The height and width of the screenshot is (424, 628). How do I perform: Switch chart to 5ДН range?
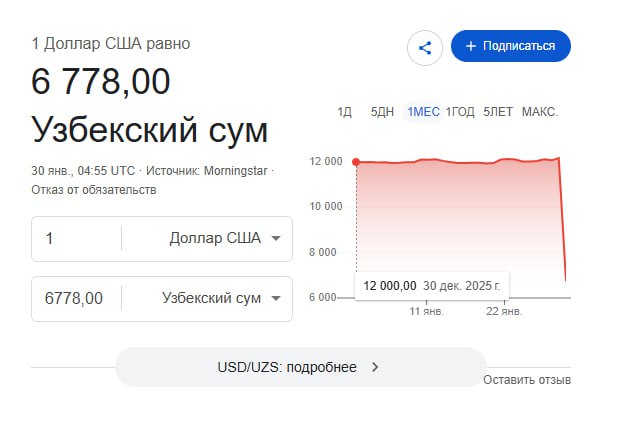(382, 112)
